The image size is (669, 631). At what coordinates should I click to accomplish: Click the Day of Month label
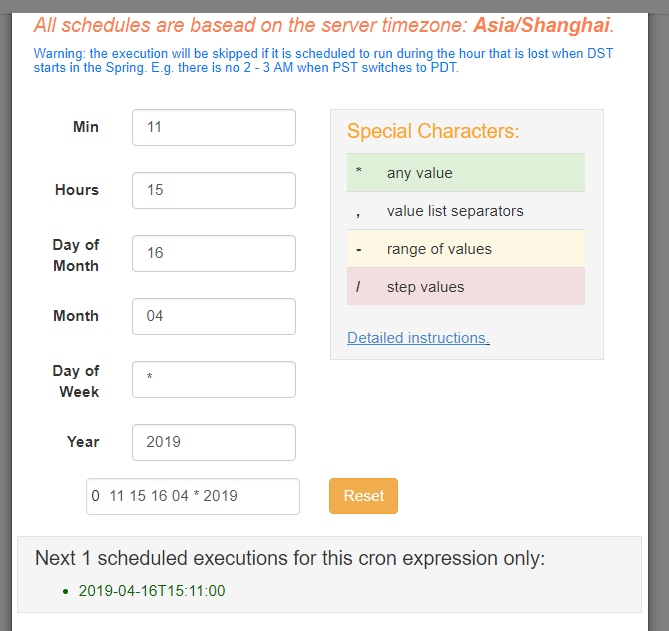coord(76,255)
